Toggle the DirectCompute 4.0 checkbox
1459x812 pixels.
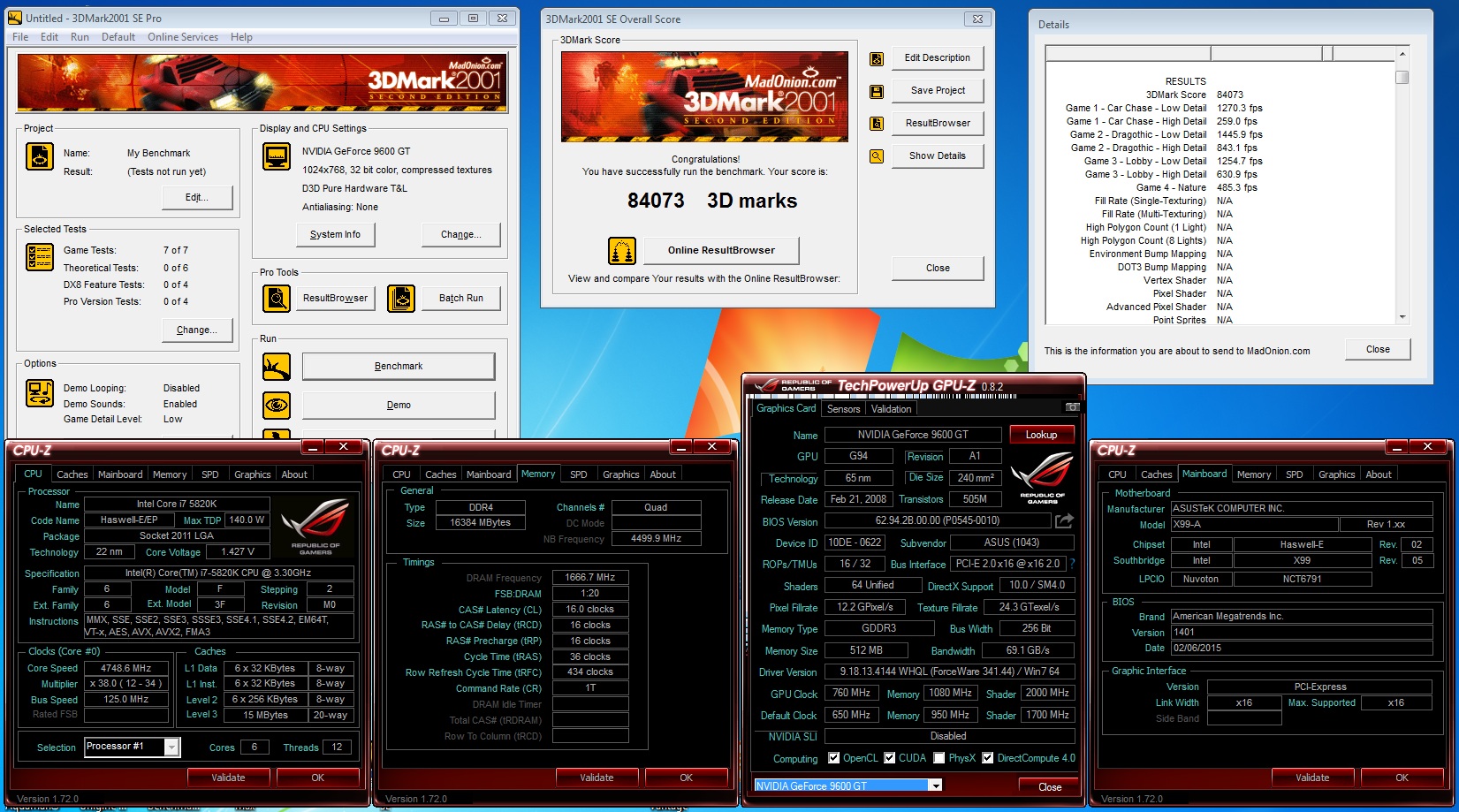988,758
